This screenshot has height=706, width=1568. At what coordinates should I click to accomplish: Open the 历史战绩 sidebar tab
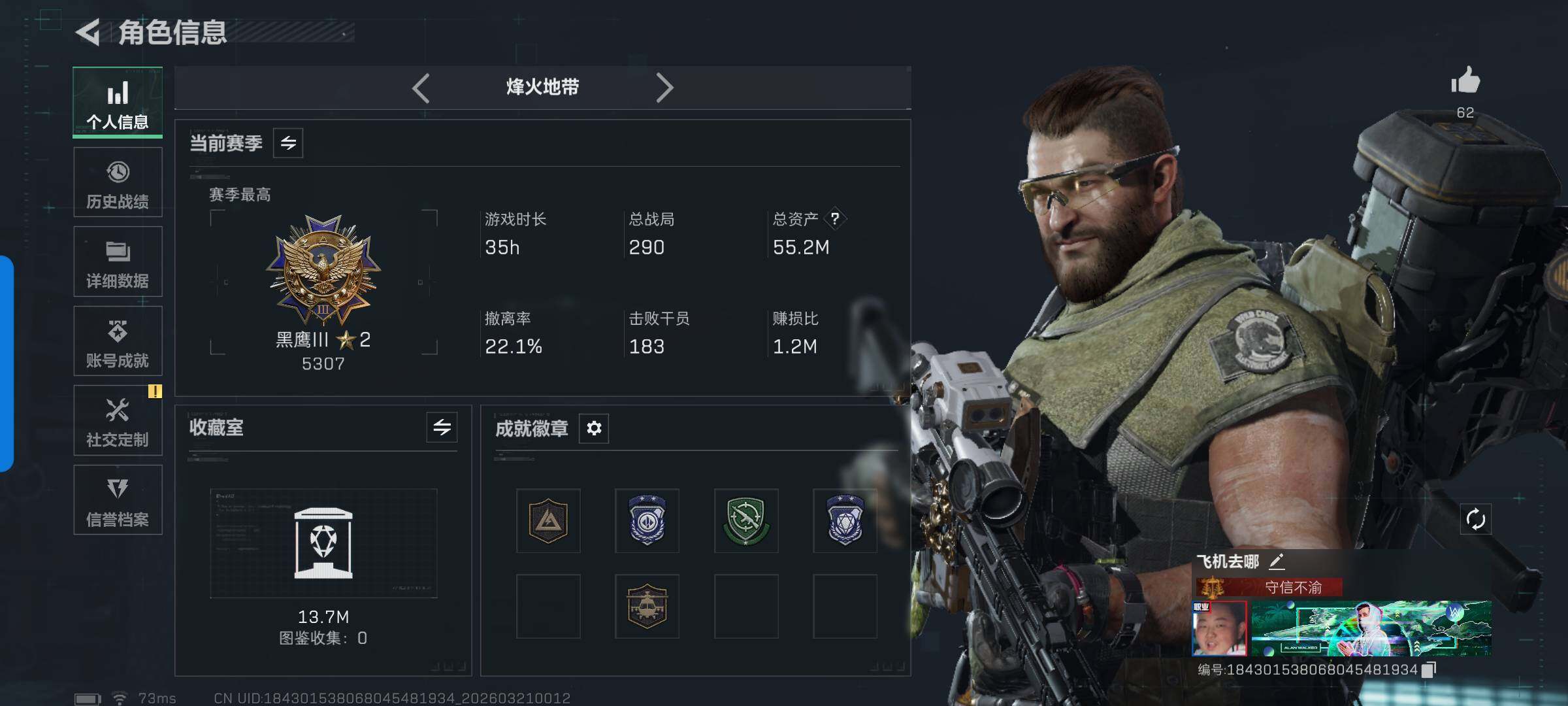point(118,183)
